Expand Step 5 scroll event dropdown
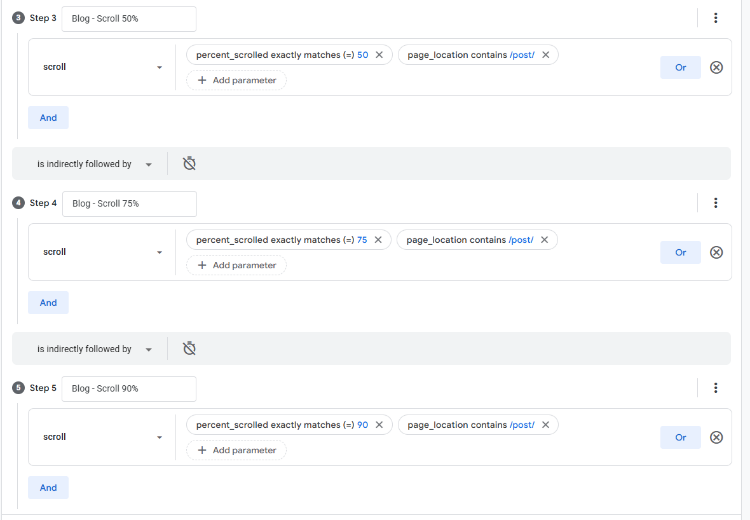This screenshot has width=750, height=520. (102, 437)
